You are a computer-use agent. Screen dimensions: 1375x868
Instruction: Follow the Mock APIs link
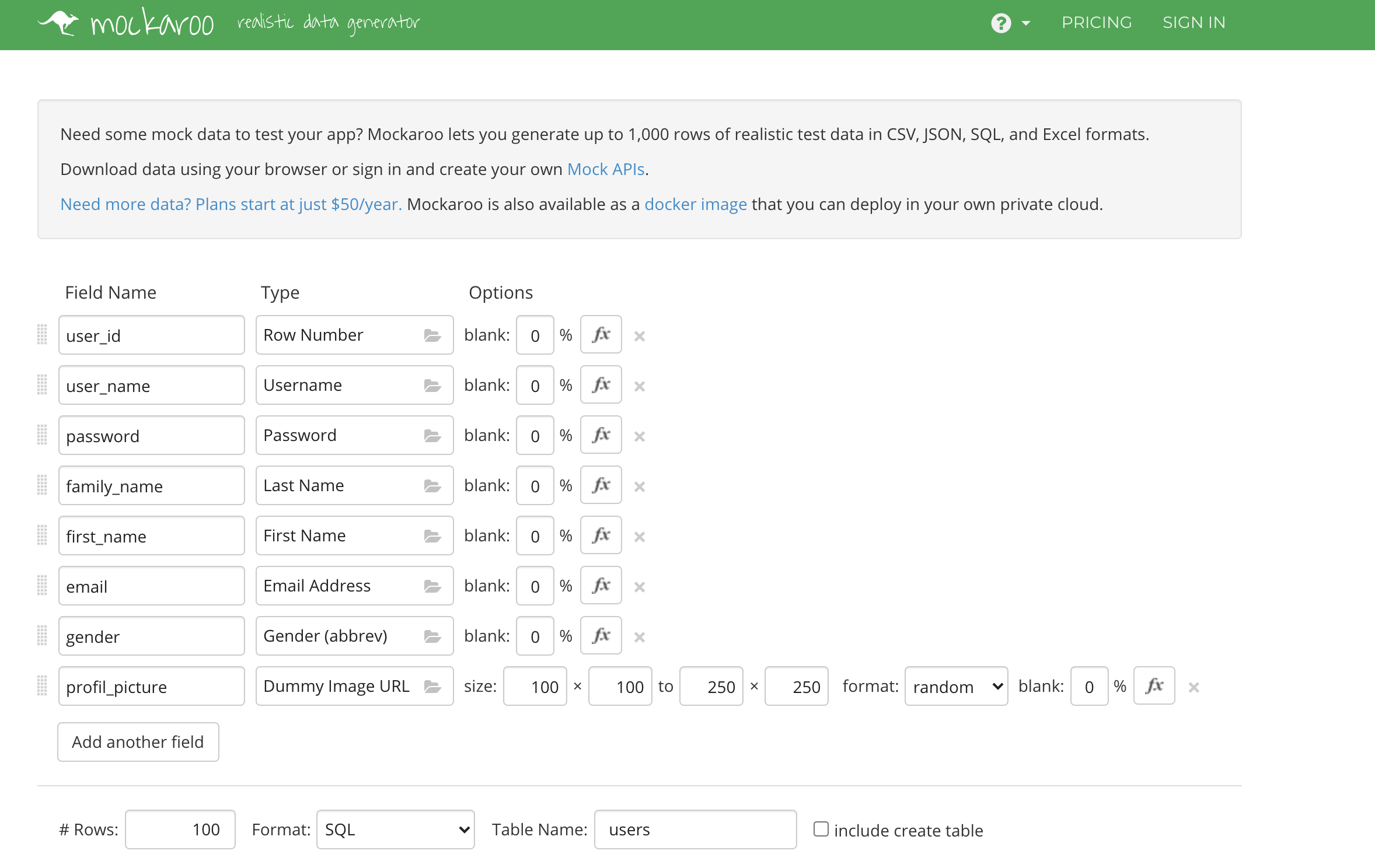(605, 169)
